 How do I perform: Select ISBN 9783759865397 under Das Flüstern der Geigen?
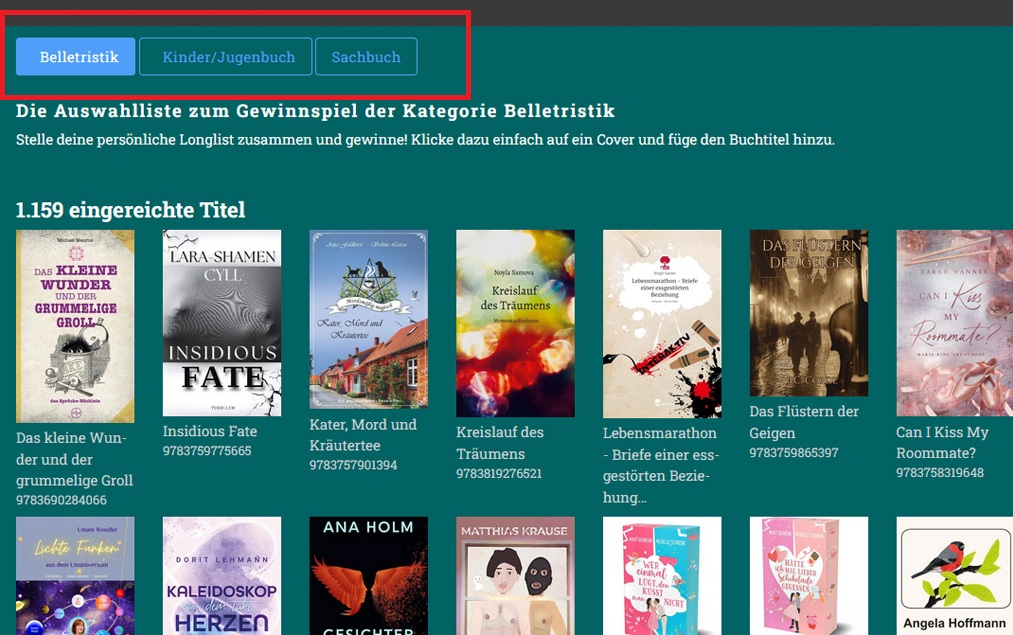(x=794, y=453)
